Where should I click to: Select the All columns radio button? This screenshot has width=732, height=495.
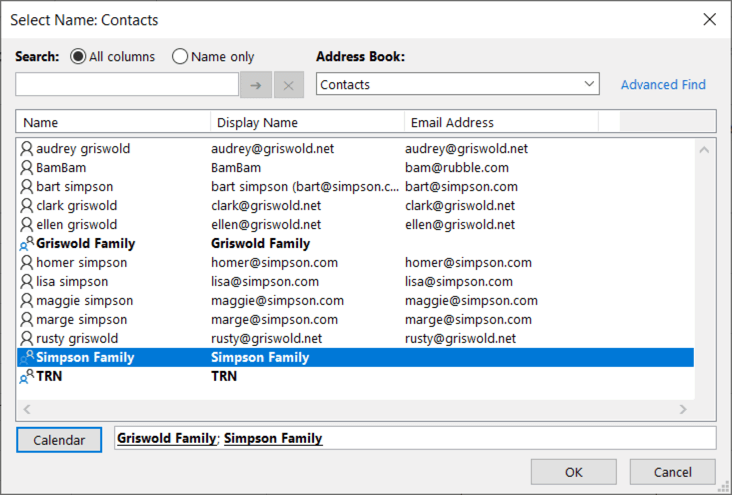(78, 57)
